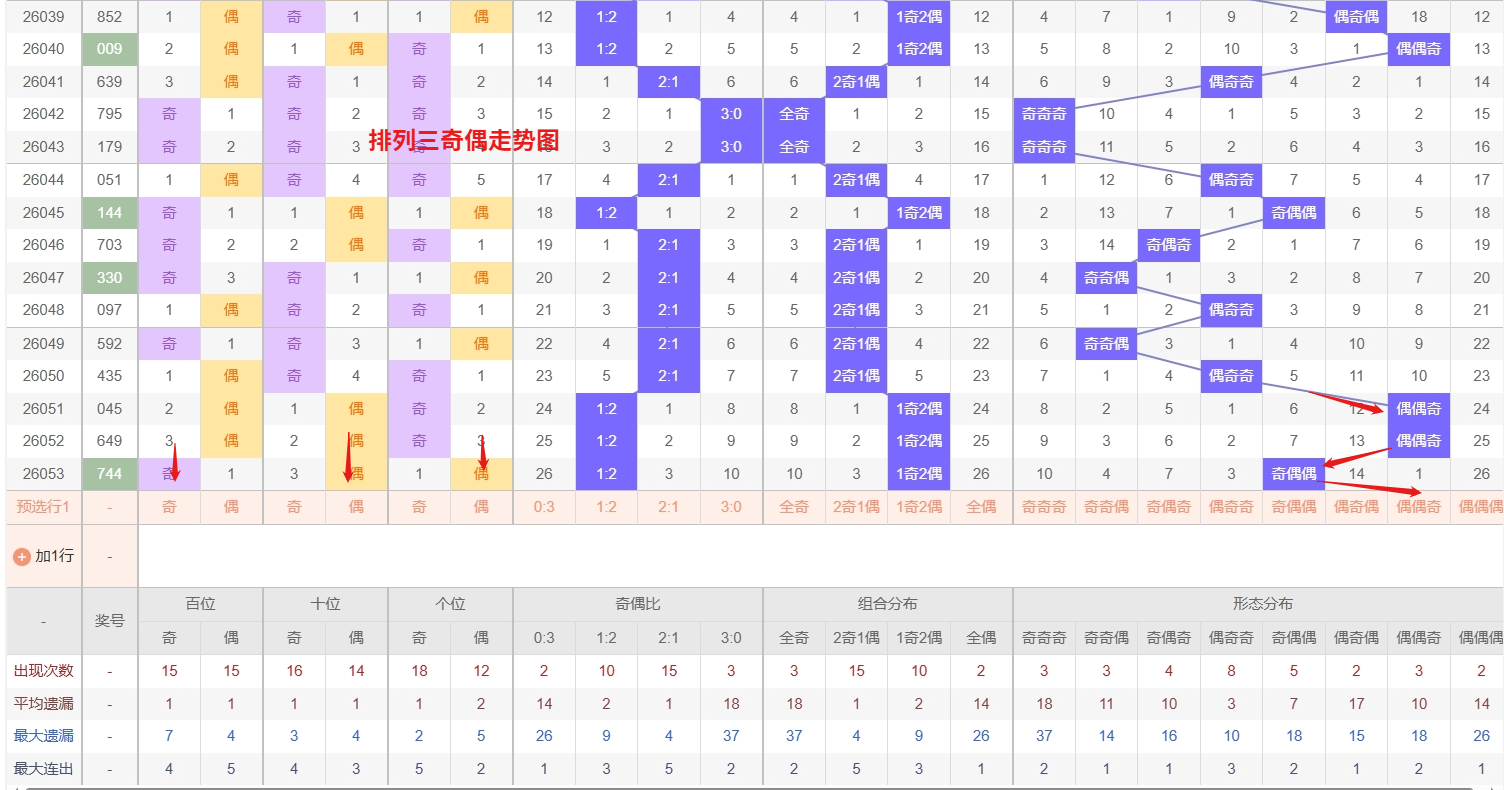The image size is (1504, 790).
Task: Toggle the 偶 prediction under 十位 in 预选行1
Action: coord(355,507)
